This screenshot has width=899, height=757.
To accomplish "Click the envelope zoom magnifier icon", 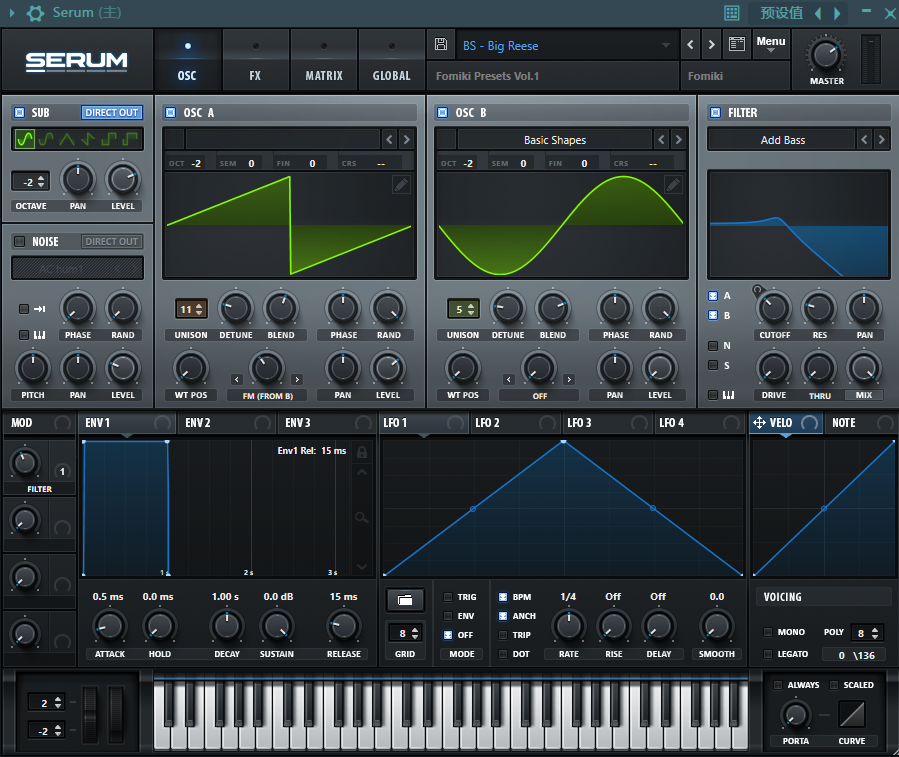I will click(x=362, y=518).
